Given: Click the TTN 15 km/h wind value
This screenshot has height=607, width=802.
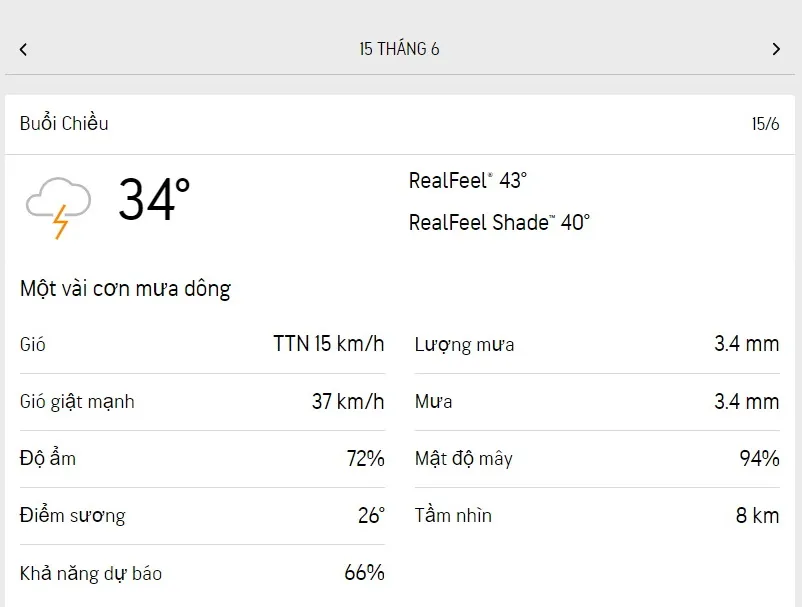Looking at the screenshot, I should [x=328, y=344].
